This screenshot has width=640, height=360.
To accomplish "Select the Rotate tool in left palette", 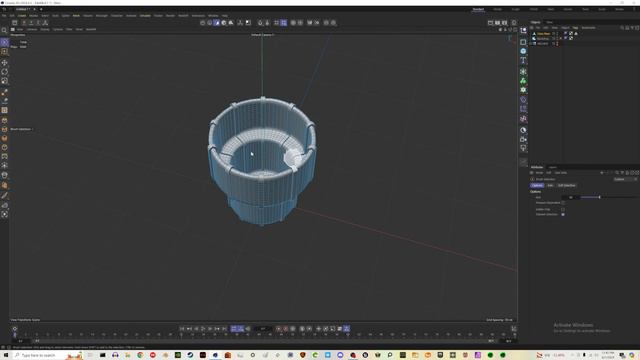I will (x=4, y=71).
